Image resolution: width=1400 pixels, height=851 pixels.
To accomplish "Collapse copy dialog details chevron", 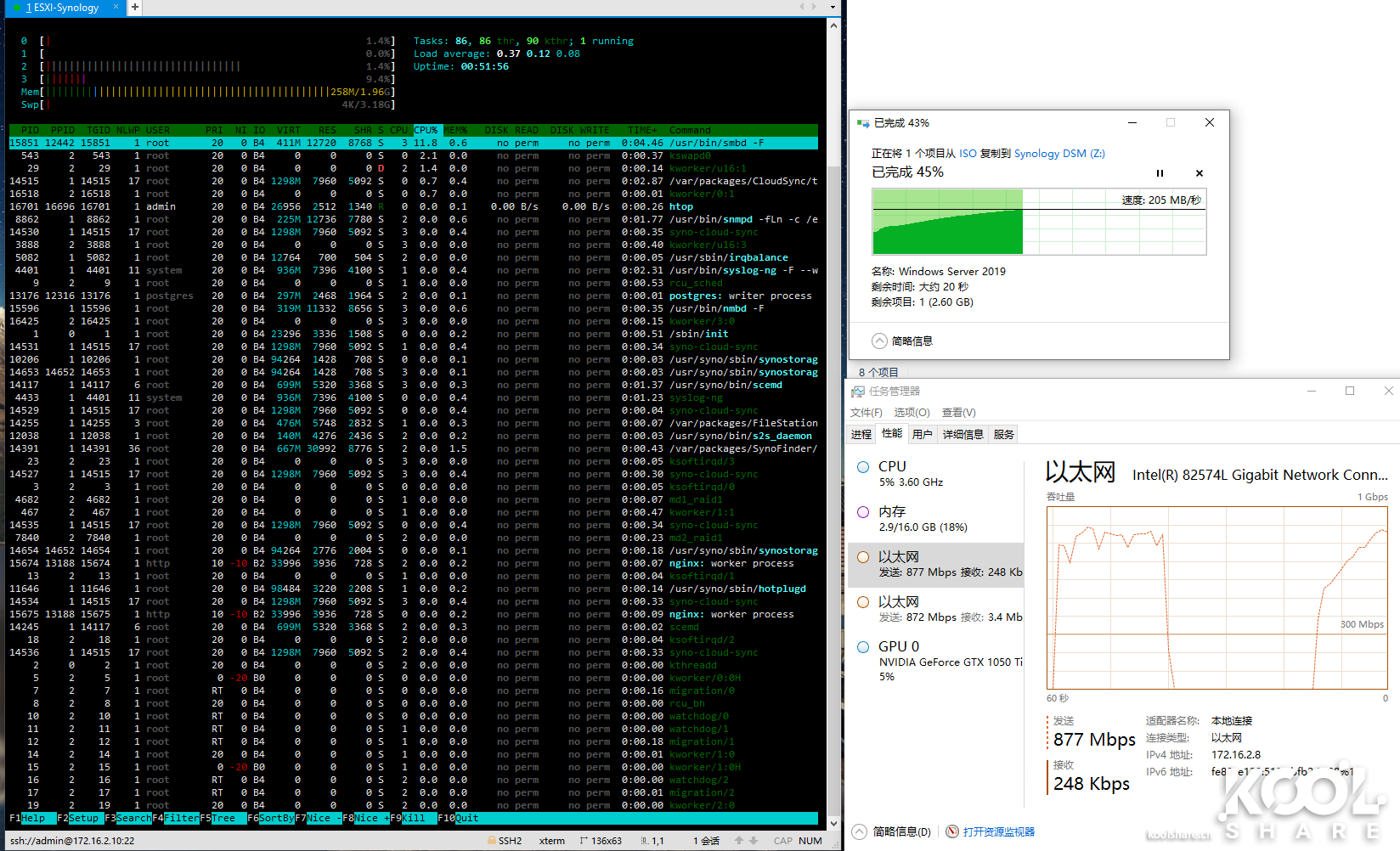I will coord(879,341).
